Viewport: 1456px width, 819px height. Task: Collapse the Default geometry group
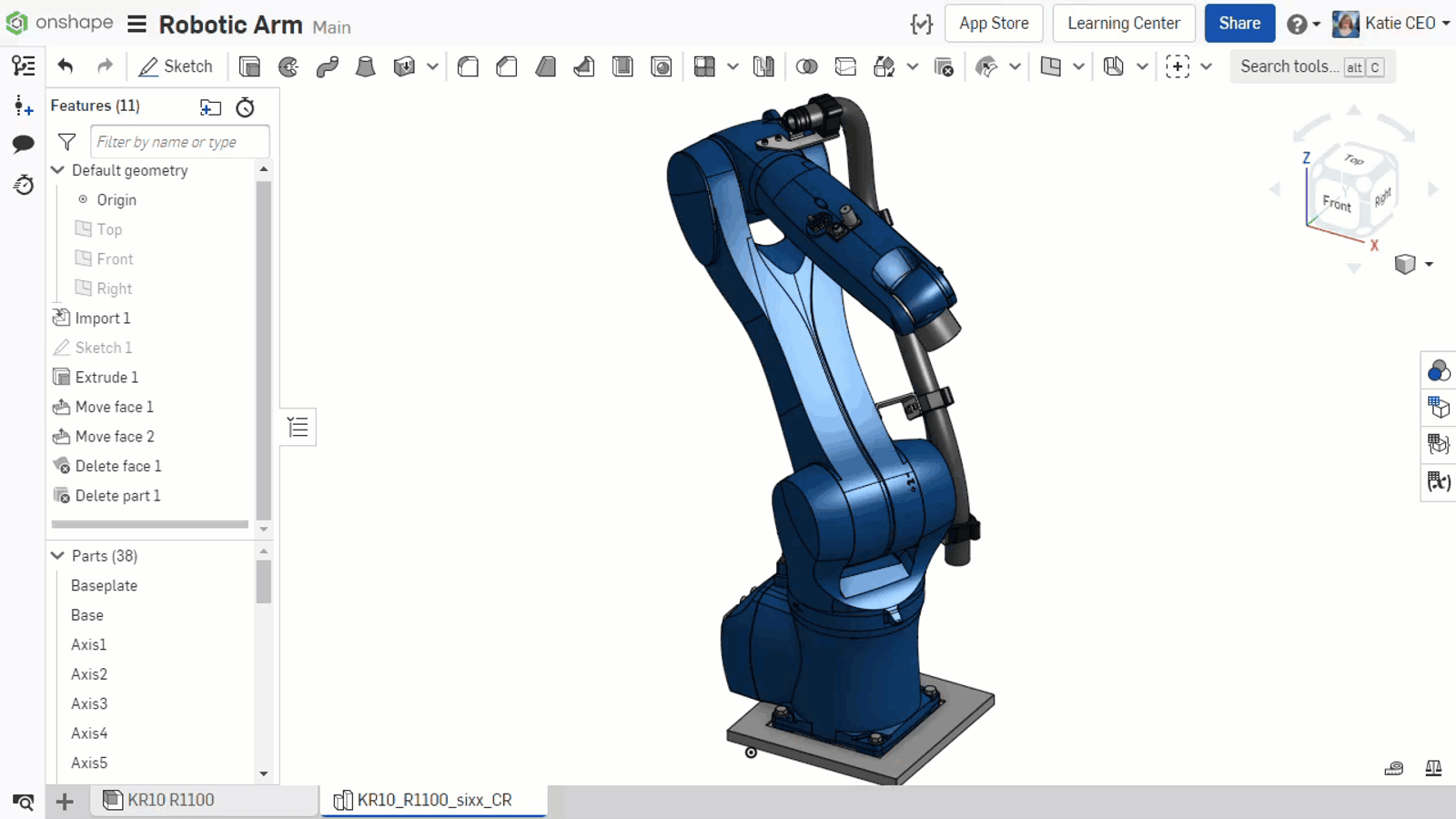[58, 170]
